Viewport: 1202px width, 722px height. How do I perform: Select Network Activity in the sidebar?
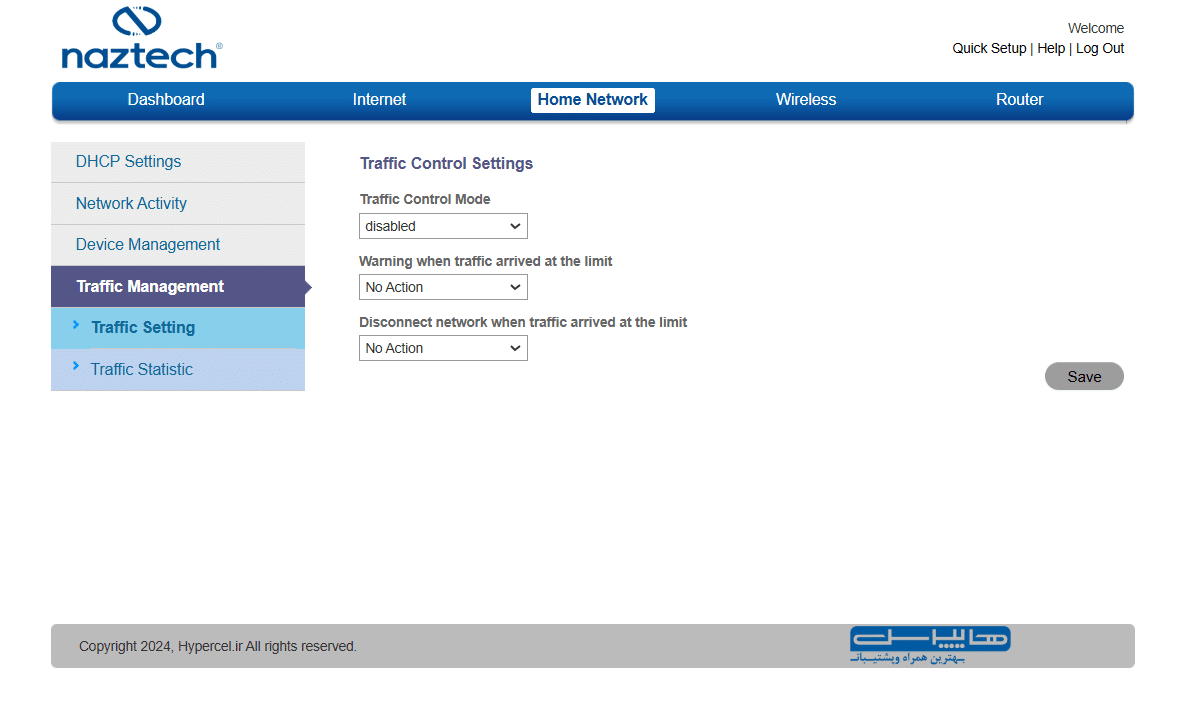tap(132, 204)
